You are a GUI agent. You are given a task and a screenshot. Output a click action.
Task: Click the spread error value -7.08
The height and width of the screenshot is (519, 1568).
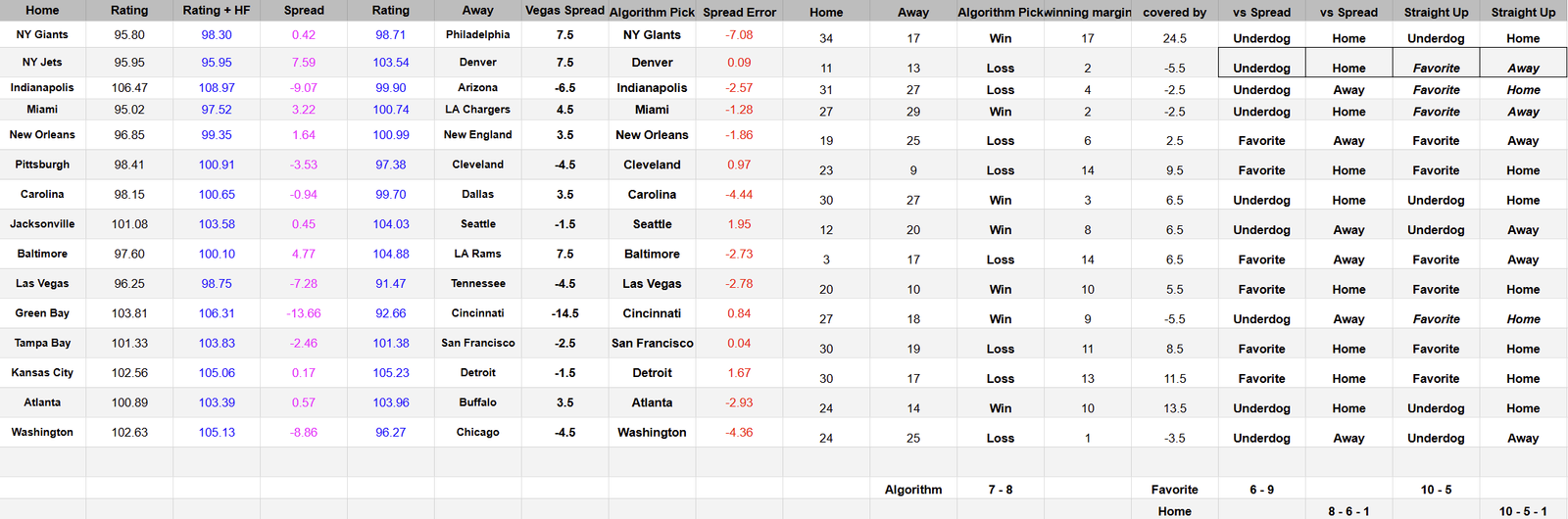pos(739,35)
